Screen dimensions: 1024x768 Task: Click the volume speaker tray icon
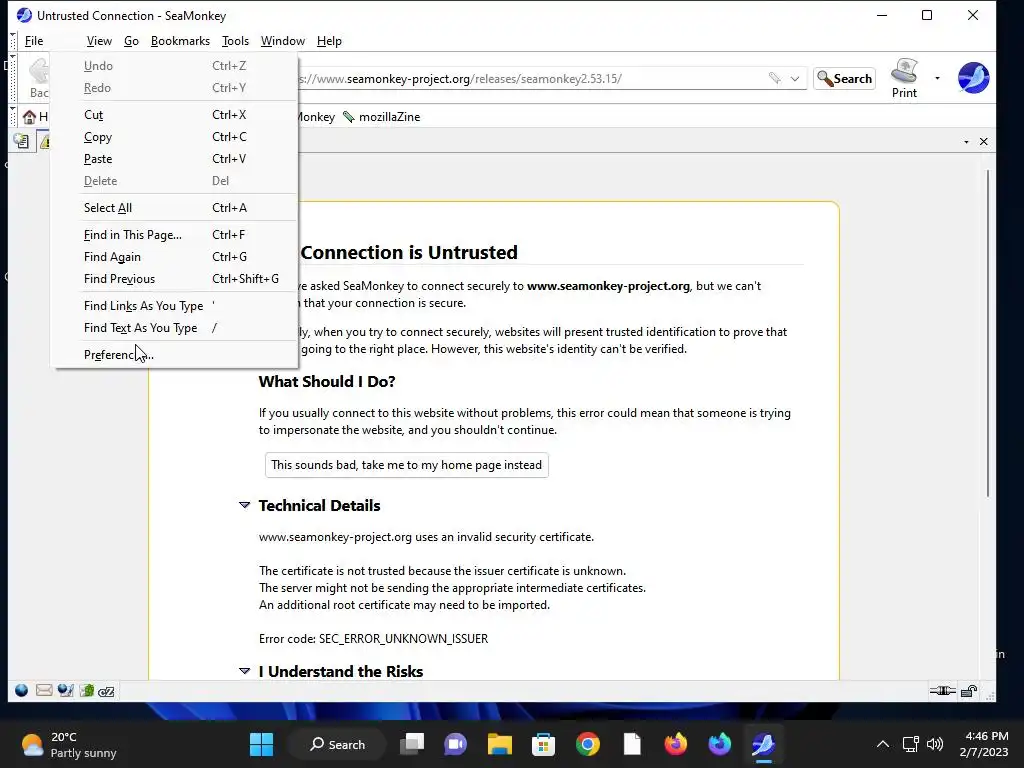935,744
